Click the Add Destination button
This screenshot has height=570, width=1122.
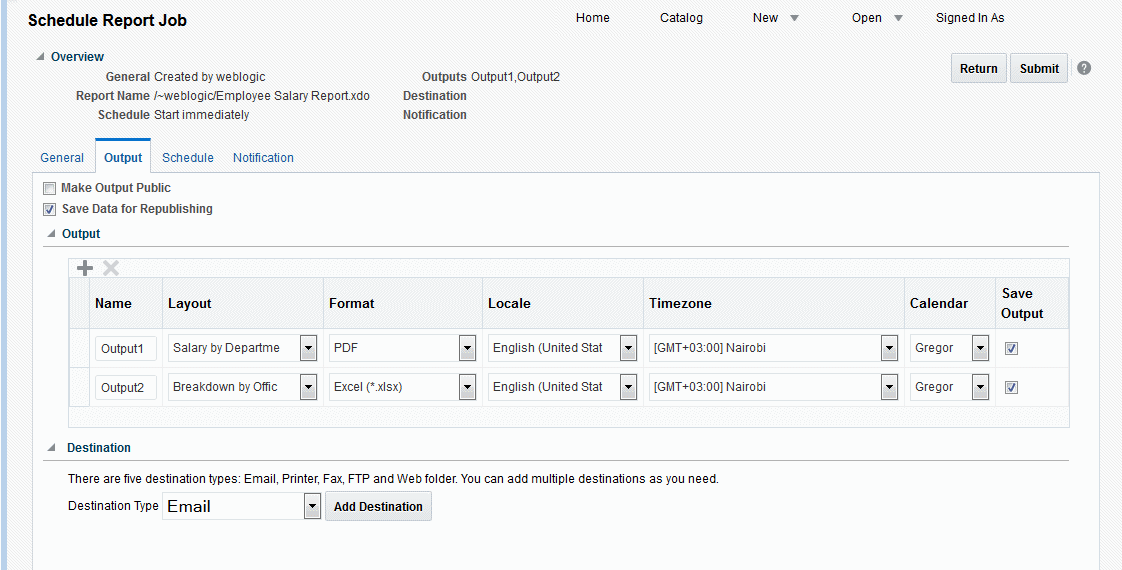[378, 506]
